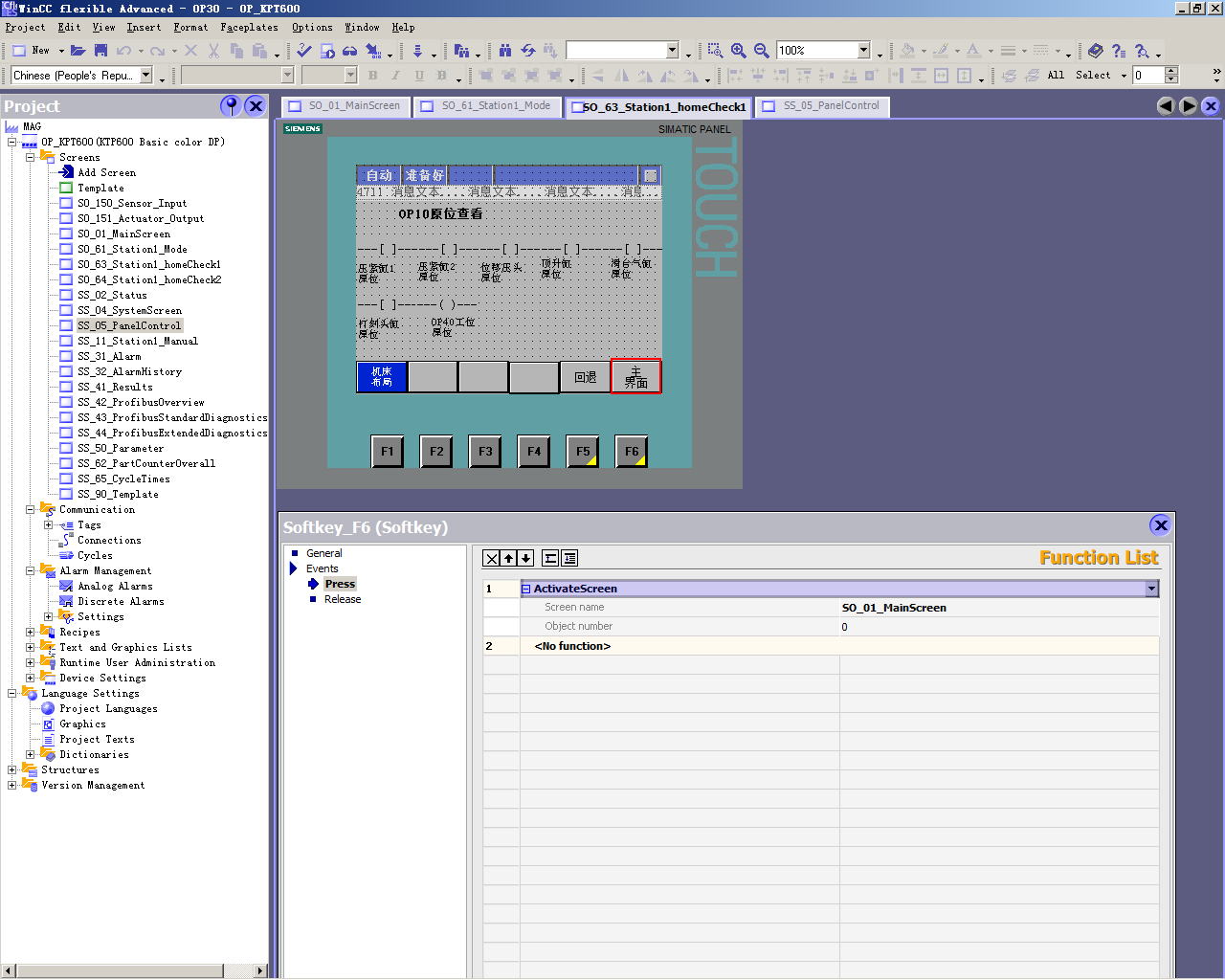1225x980 pixels.
Task: Click the New screen toolbar button
Action: point(32,51)
